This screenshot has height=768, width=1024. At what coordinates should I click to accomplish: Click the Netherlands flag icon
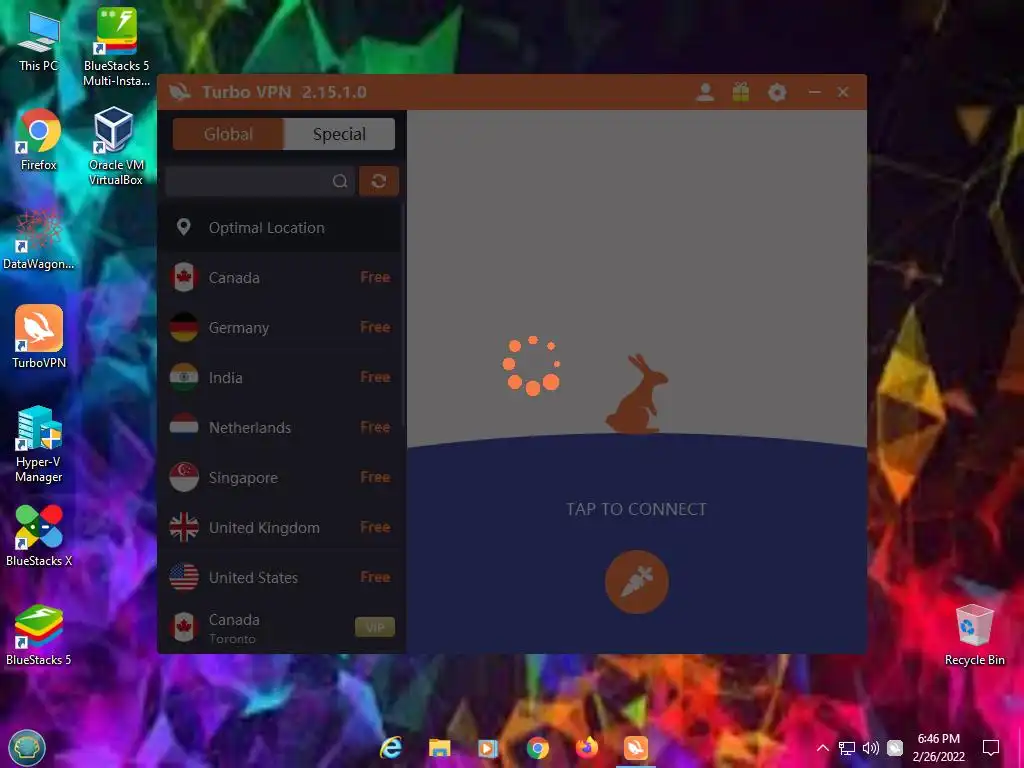184,427
